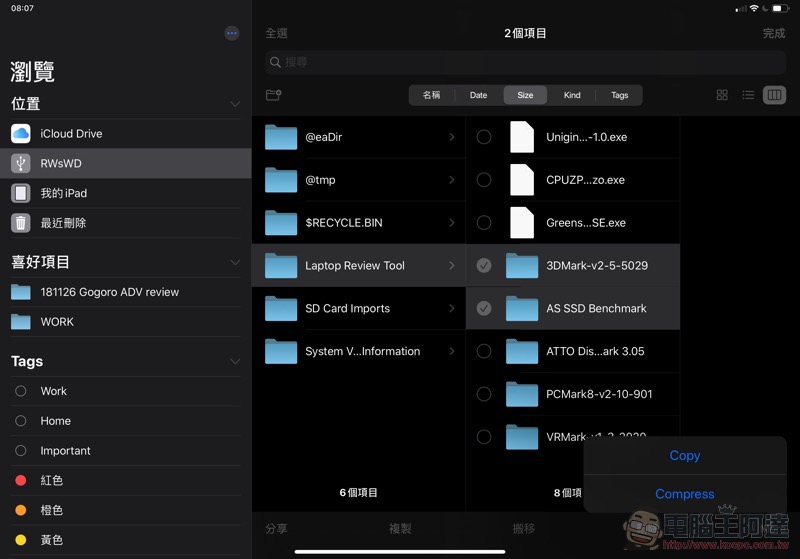The height and width of the screenshot is (559, 800).
Task: Expand @tmp row chevron
Action: click(x=452, y=180)
